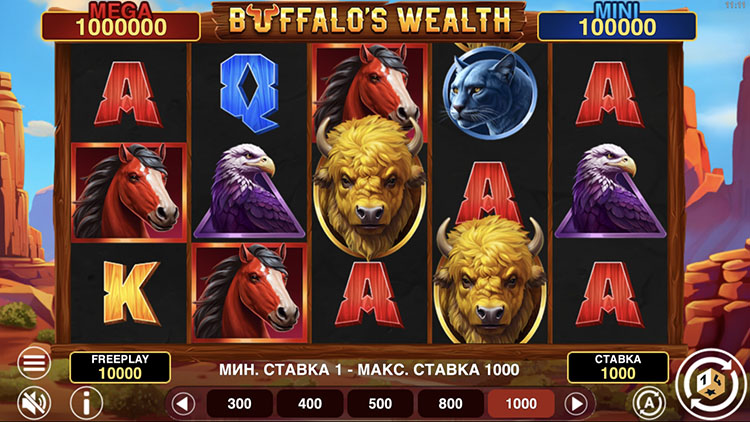The width and height of the screenshot is (750, 422).
Task: Click the blue panther symbol on reel four
Action: [x=489, y=92]
